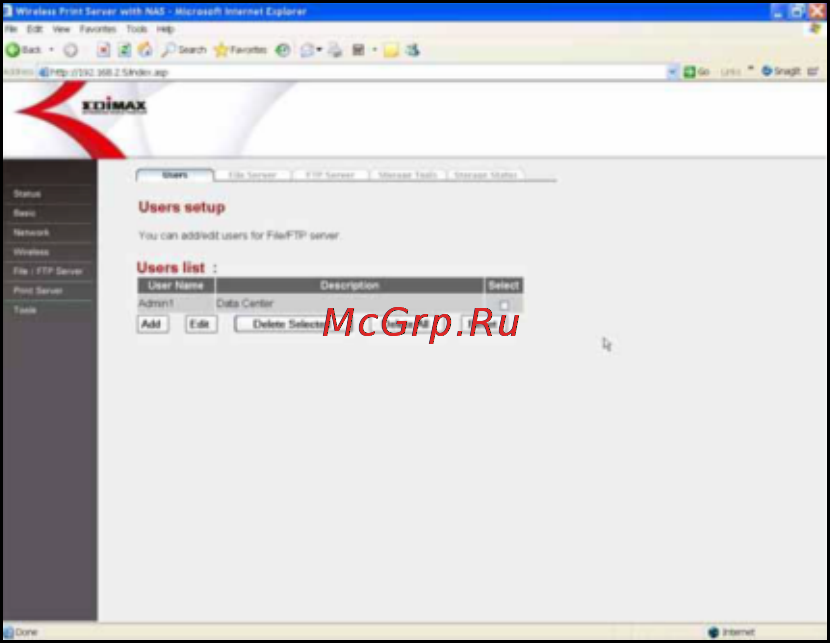Image resolution: width=830 pixels, height=643 pixels.
Task: Open the Search toolbar button
Action: [184, 50]
